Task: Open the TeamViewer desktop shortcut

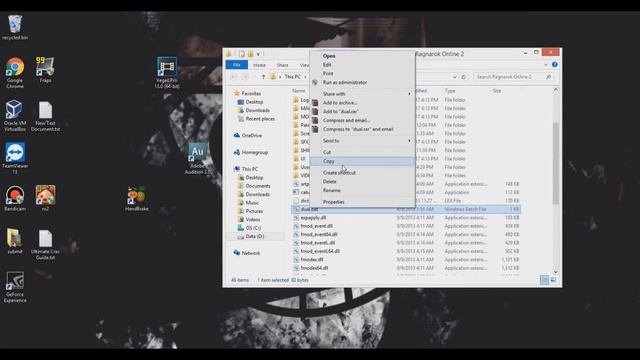Action: (x=15, y=158)
